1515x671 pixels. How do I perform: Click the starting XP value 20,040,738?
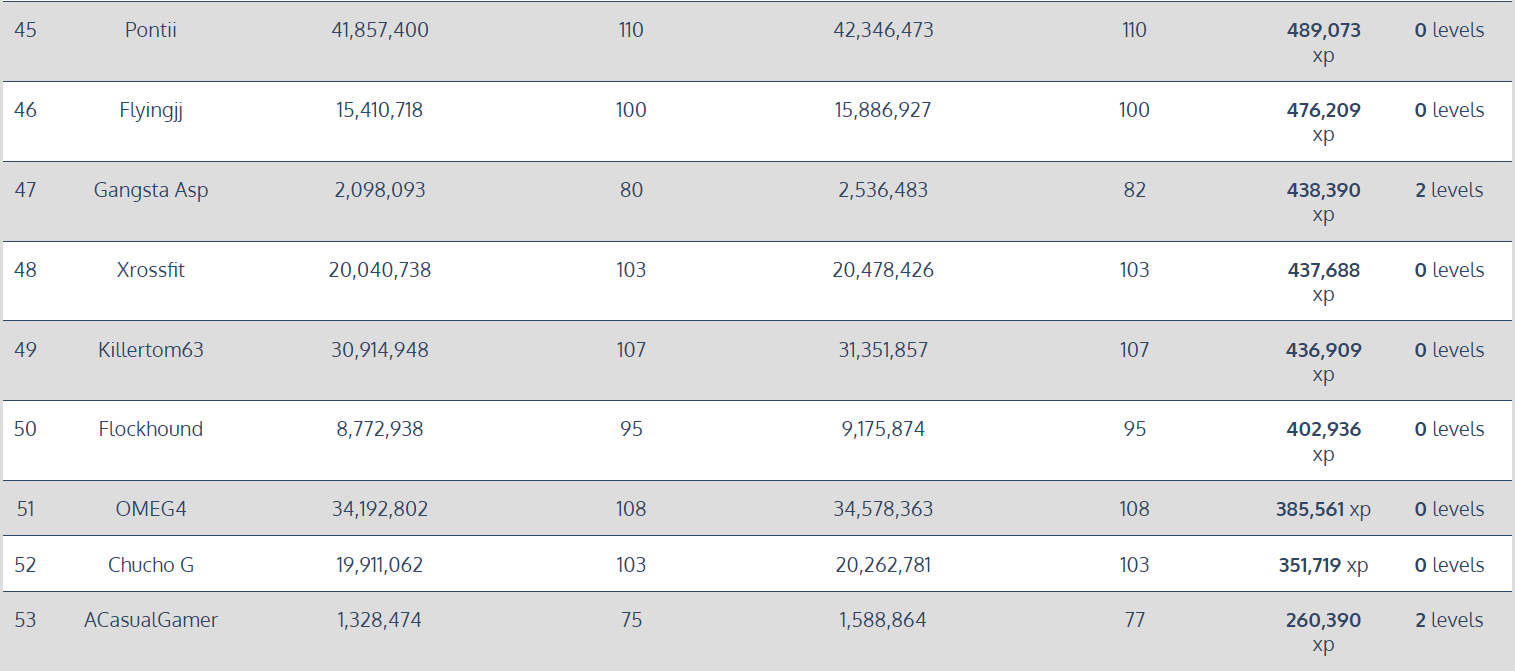coord(380,270)
